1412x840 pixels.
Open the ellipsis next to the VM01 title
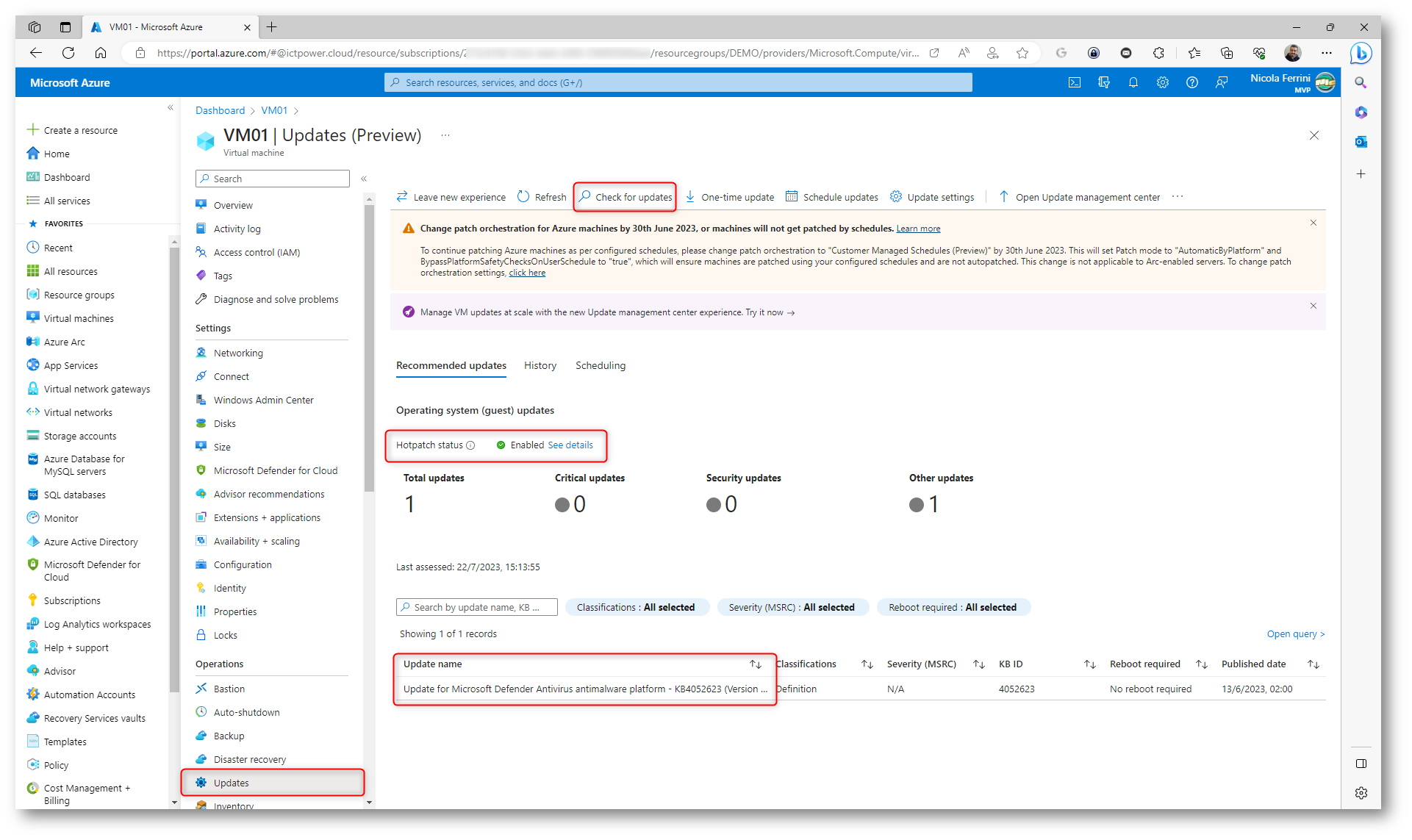point(445,135)
